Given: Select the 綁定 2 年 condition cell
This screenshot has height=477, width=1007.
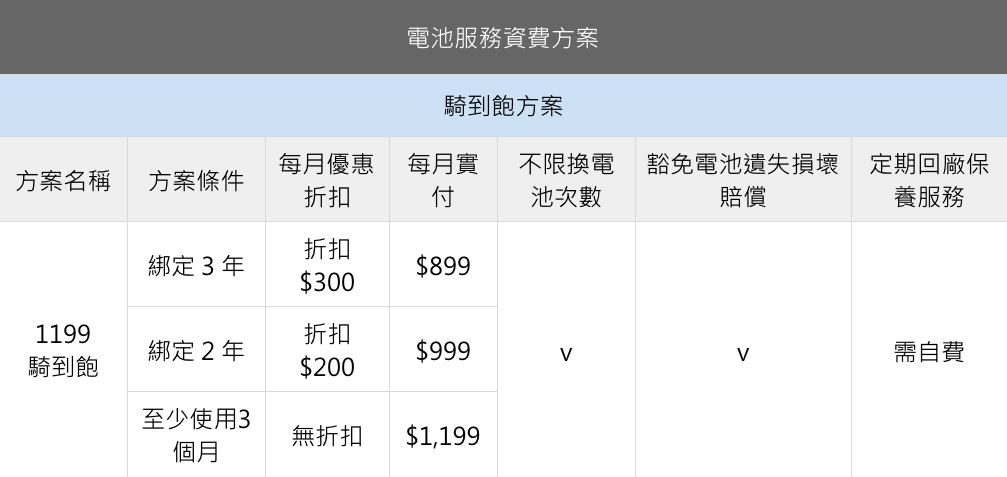Looking at the screenshot, I should 197,350.
